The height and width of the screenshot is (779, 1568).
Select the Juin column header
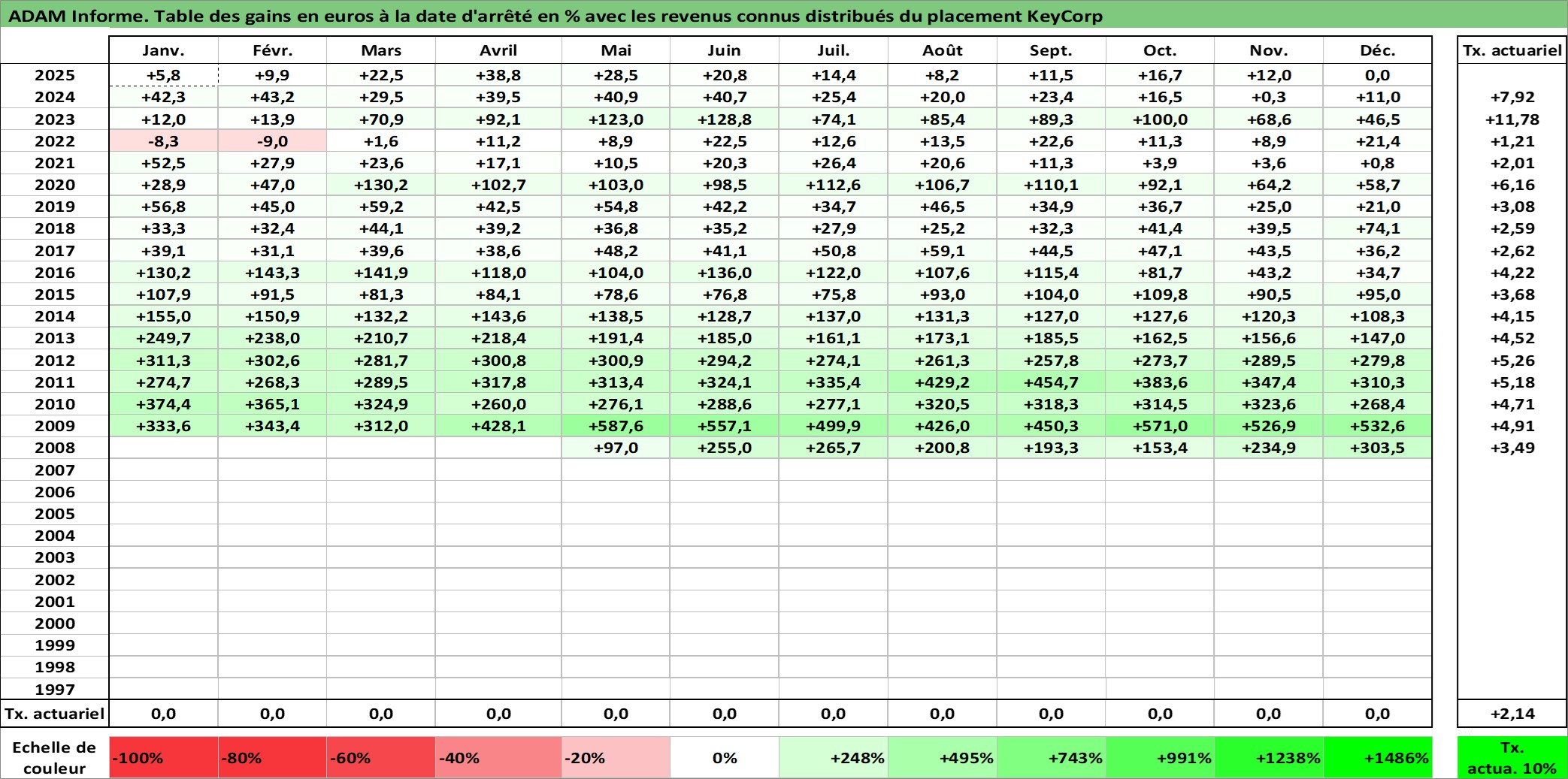(x=725, y=50)
